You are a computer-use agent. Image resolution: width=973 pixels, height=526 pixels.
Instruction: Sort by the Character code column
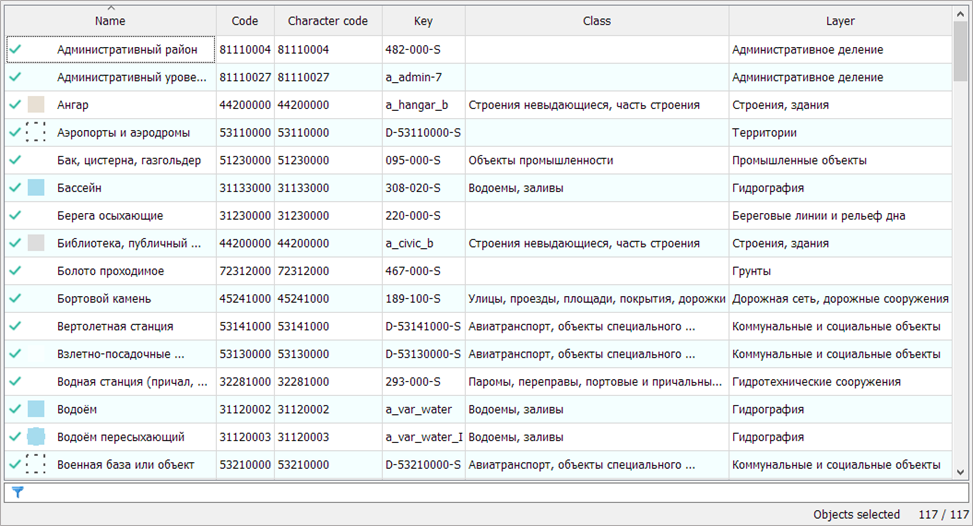(328, 21)
